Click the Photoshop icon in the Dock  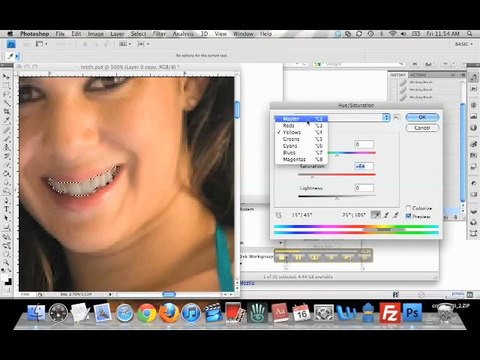point(412,313)
